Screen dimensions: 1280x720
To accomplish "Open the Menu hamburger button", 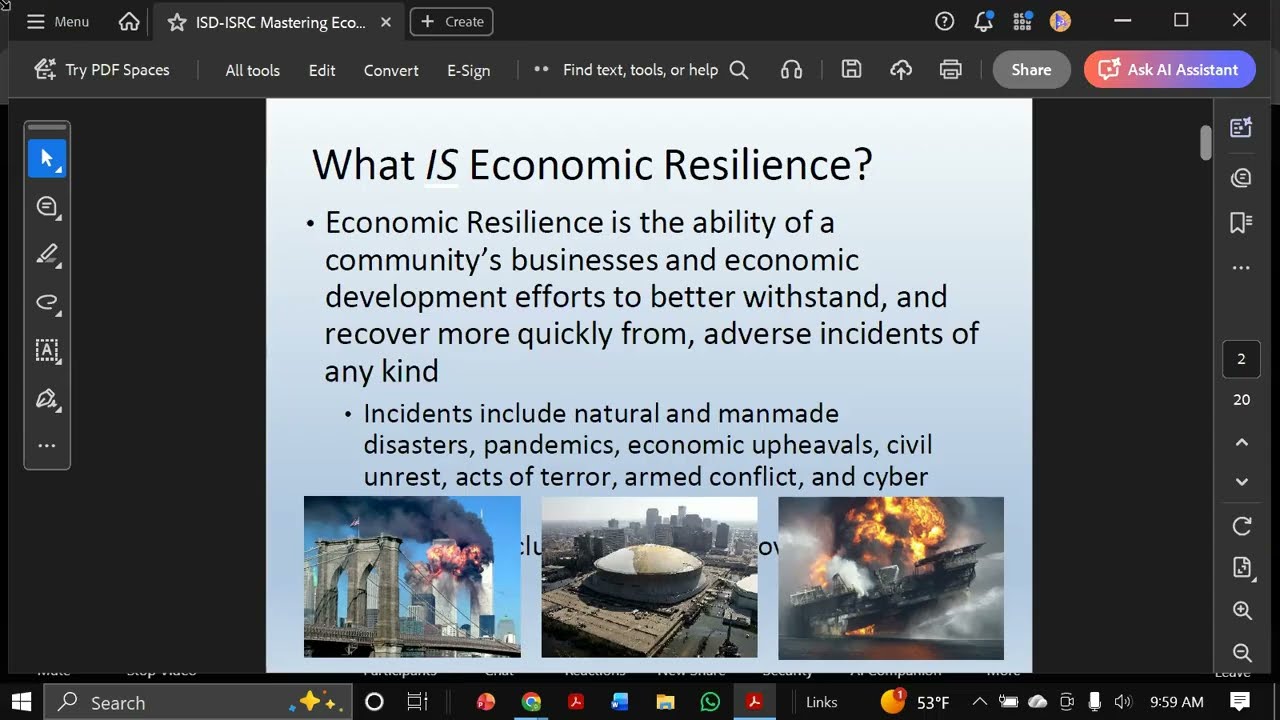I will [x=58, y=21].
